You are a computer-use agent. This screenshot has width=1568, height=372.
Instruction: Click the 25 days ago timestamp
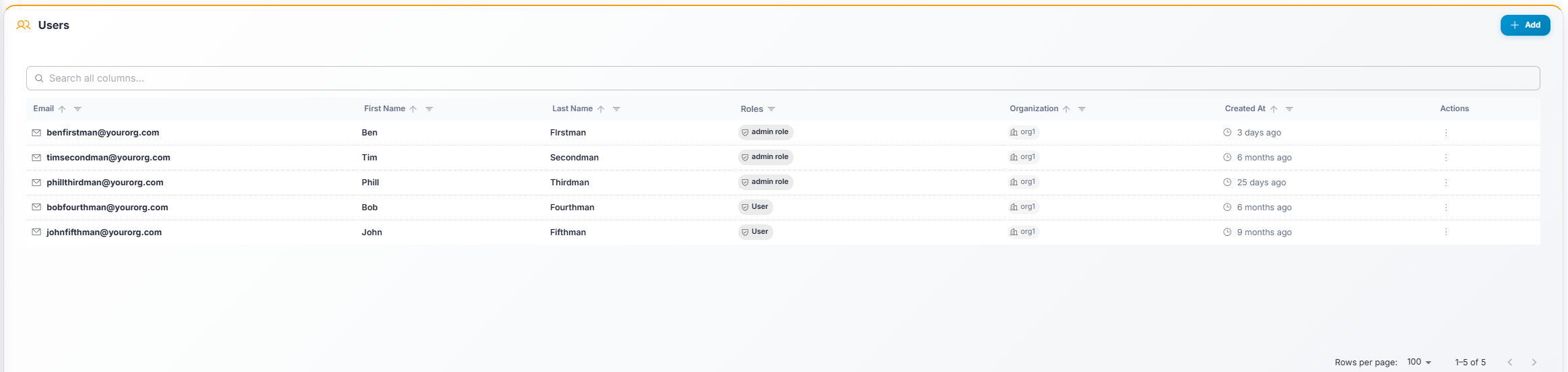click(x=1262, y=183)
